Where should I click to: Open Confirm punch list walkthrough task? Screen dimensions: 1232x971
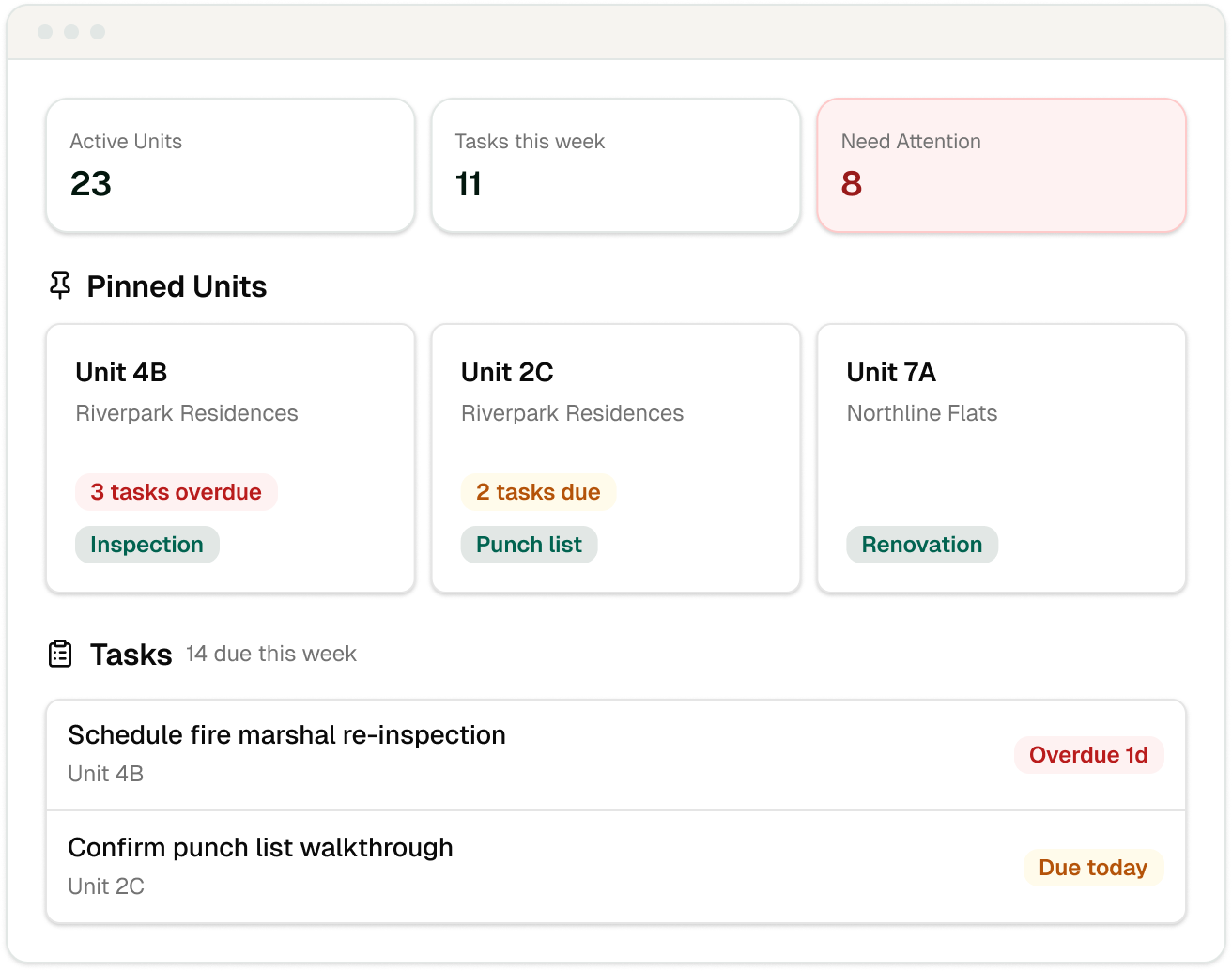[x=616, y=868]
